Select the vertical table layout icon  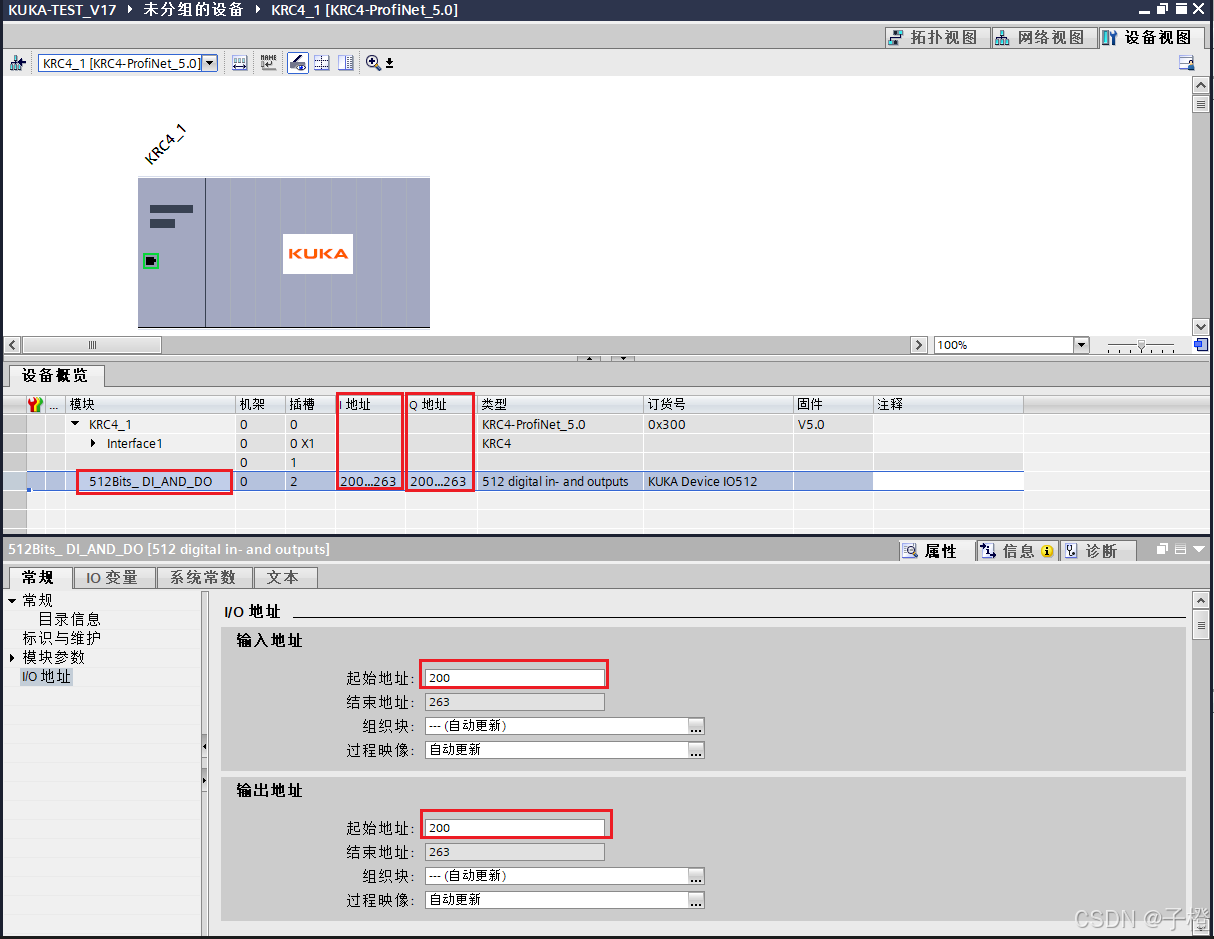point(348,62)
